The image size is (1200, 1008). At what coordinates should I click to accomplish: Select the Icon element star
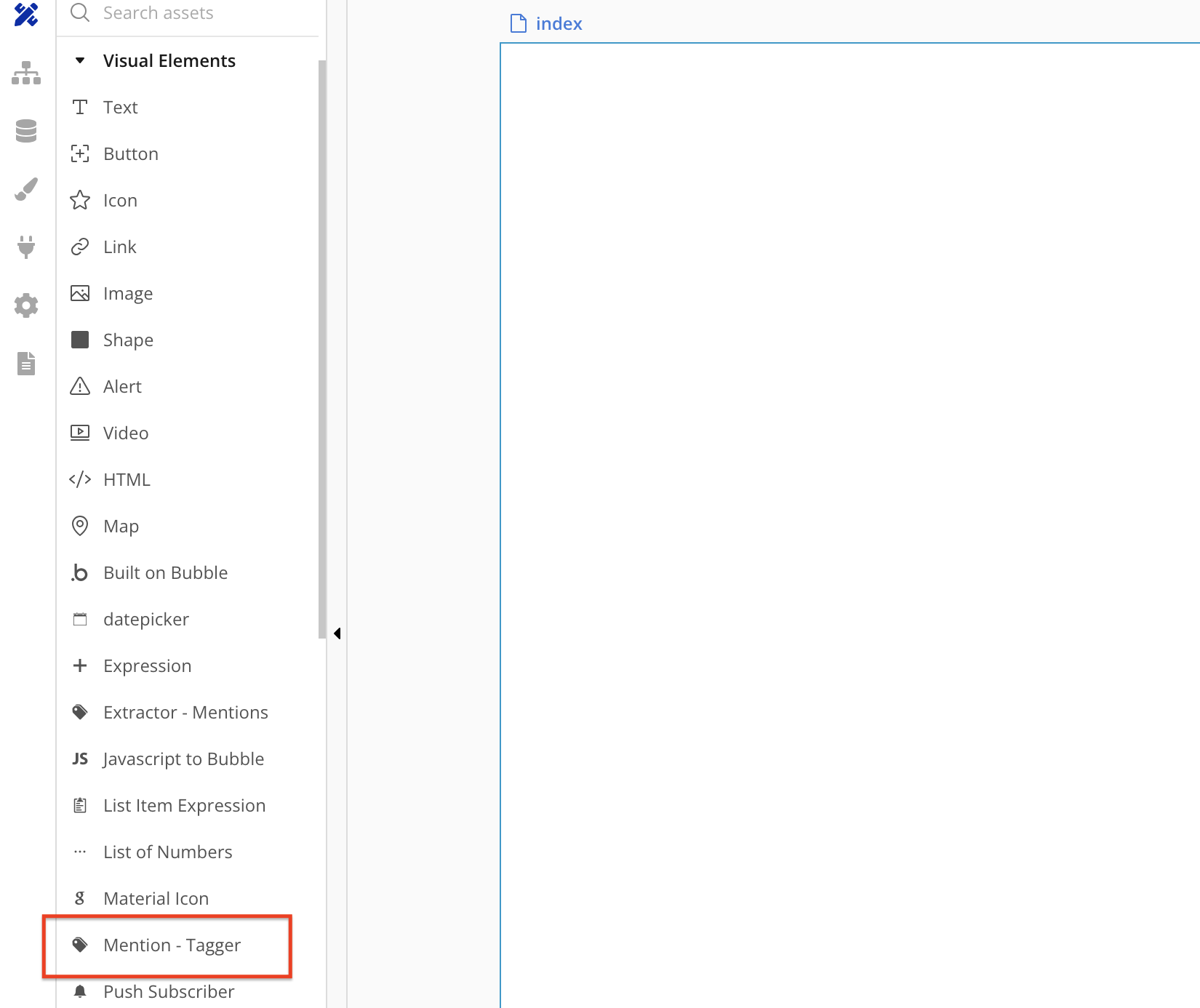point(80,200)
